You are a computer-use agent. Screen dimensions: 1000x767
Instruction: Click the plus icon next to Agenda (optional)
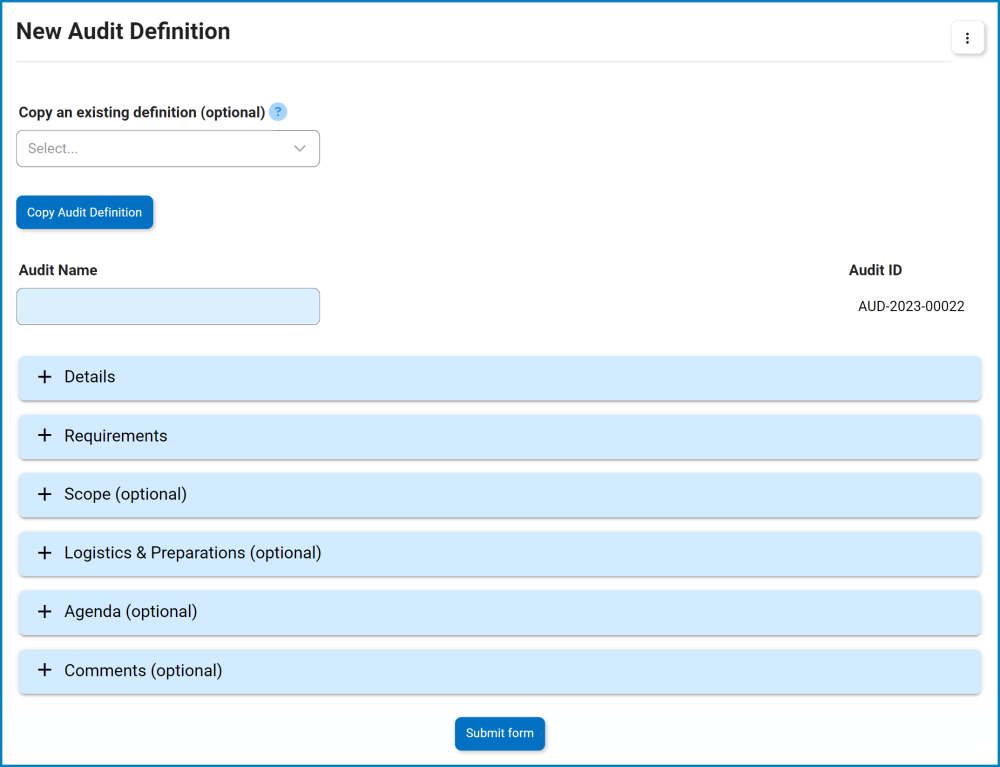tap(44, 612)
